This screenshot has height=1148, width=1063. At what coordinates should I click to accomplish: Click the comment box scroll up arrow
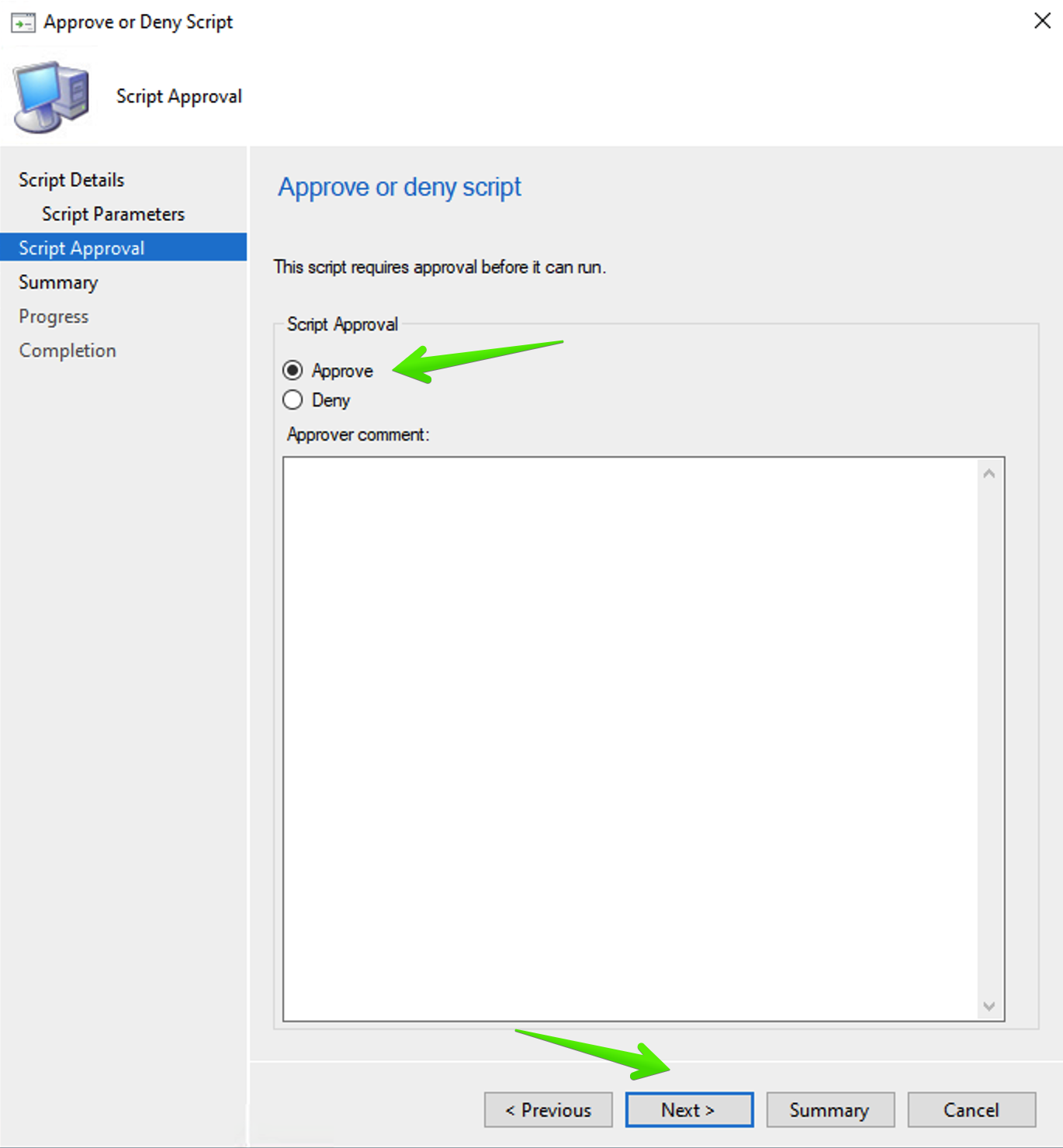(x=989, y=473)
